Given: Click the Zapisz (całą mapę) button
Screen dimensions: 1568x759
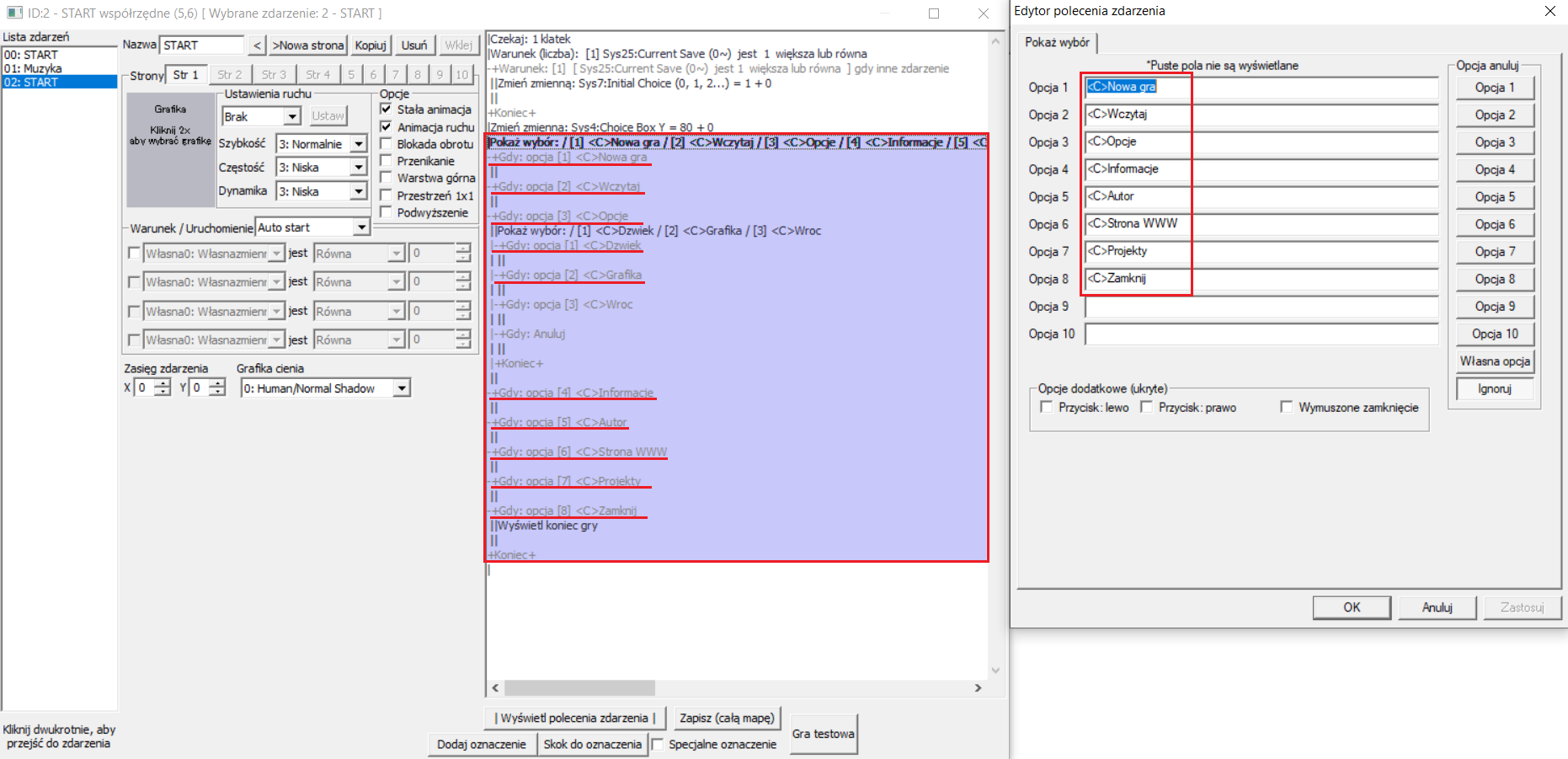Looking at the screenshot, I should pyautogui.click(x=727, y=718).
